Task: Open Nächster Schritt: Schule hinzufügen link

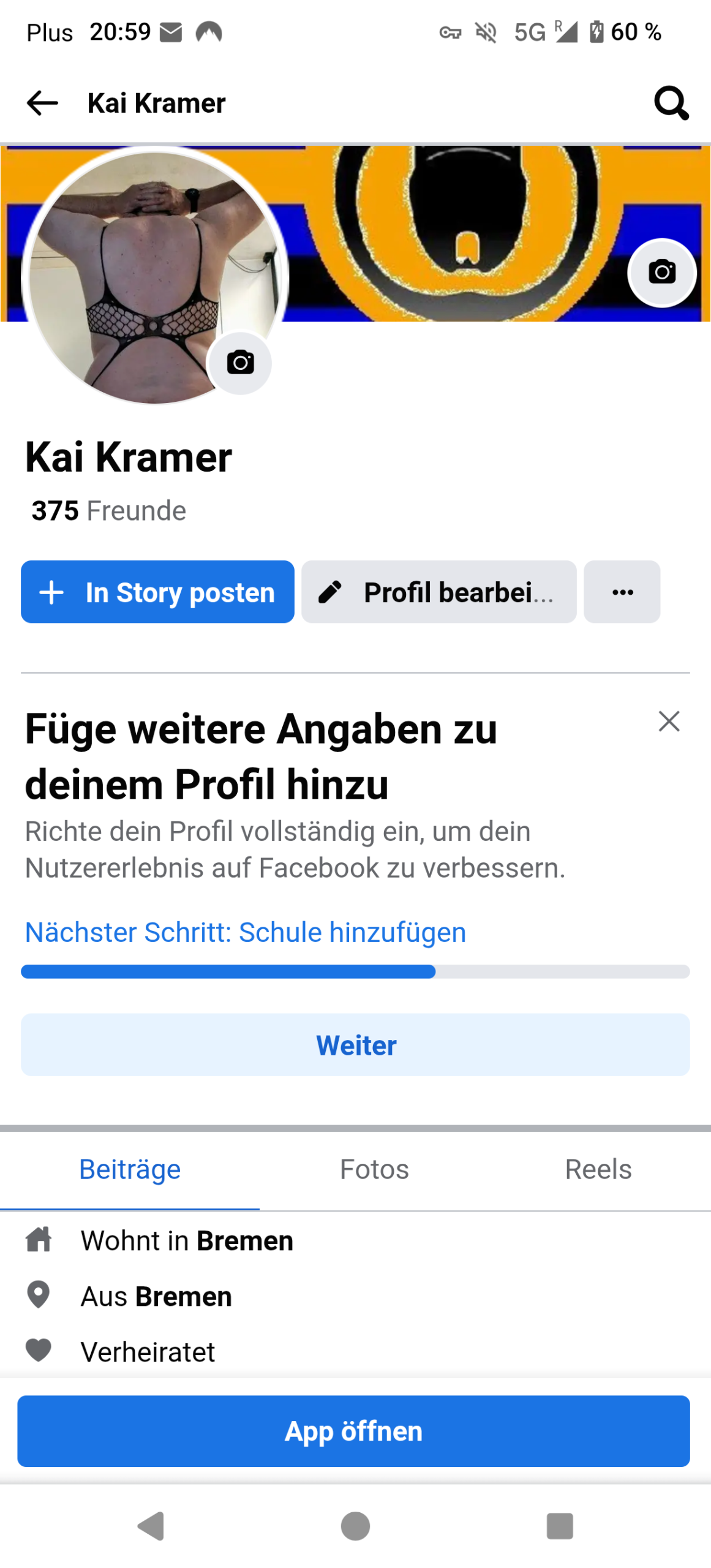Action: coord(245,932)
